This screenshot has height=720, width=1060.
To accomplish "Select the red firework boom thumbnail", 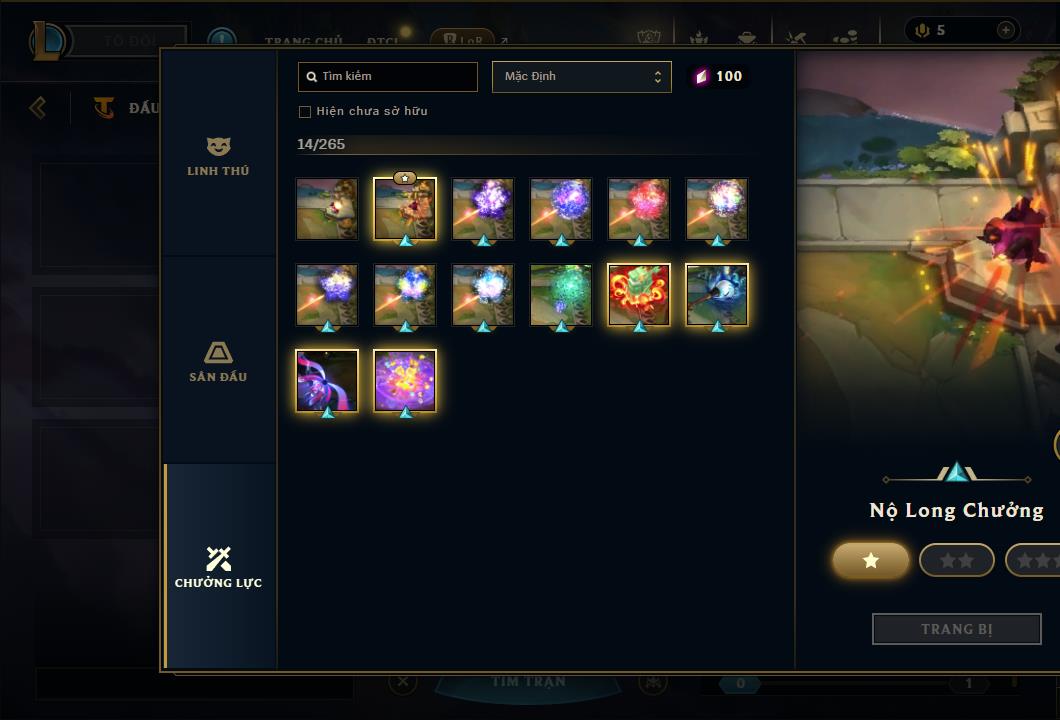I will (x=639, y=209).
